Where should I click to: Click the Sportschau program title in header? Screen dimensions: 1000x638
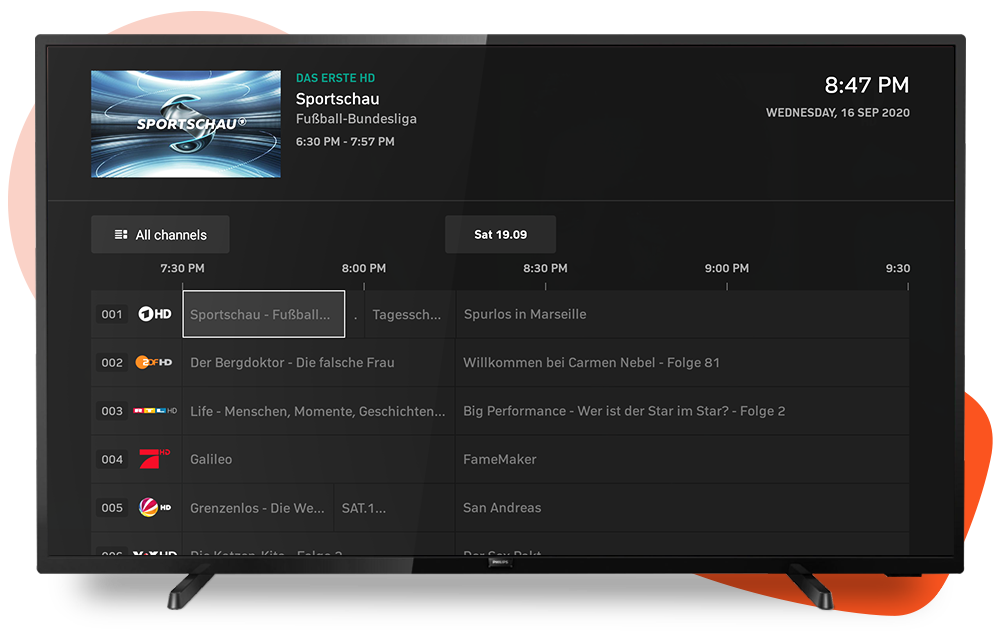pos(337,99)
